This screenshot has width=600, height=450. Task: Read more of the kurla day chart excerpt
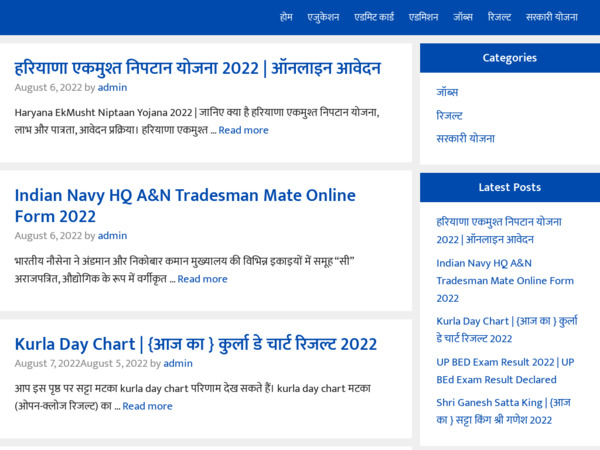(x=147, y=406)
